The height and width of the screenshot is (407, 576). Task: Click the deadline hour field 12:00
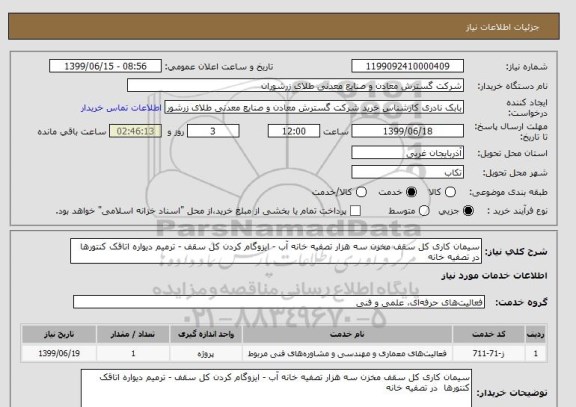point(294,131)
